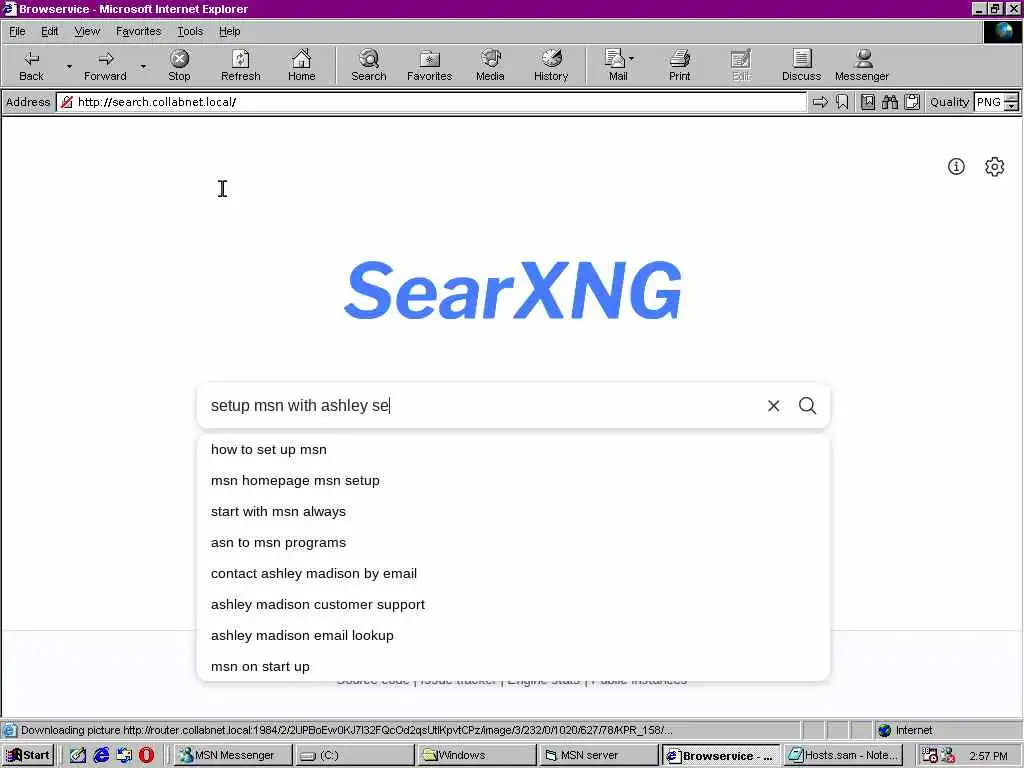Click the binoculars find icon
Image resolution: width=1024 pixels, height=768 pixels.
[889, 102]
